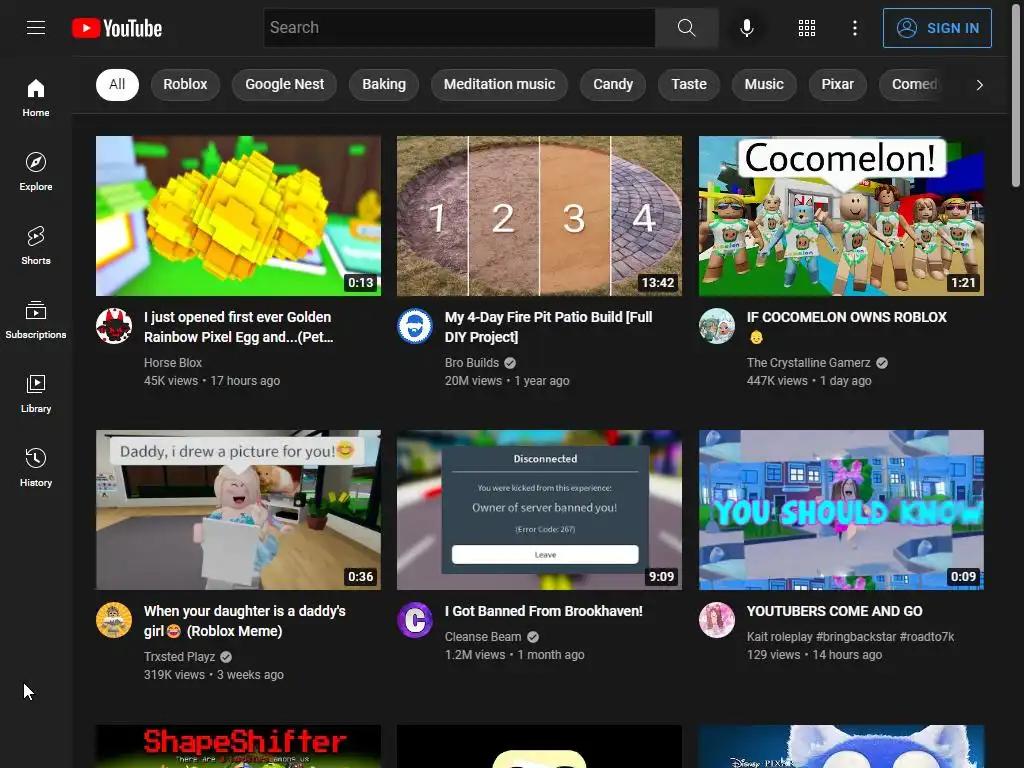Open Explore in the sidebar
Screen dimensions: 1024x768
(36, 172)
